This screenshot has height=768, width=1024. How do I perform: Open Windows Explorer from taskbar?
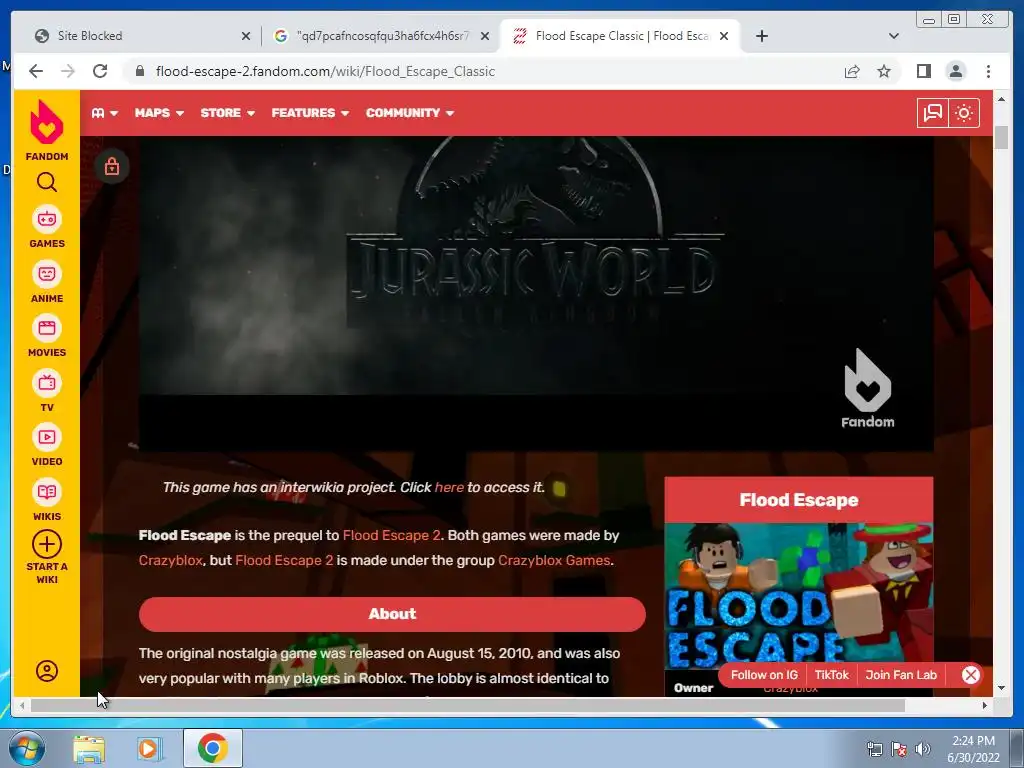[89, 748]
